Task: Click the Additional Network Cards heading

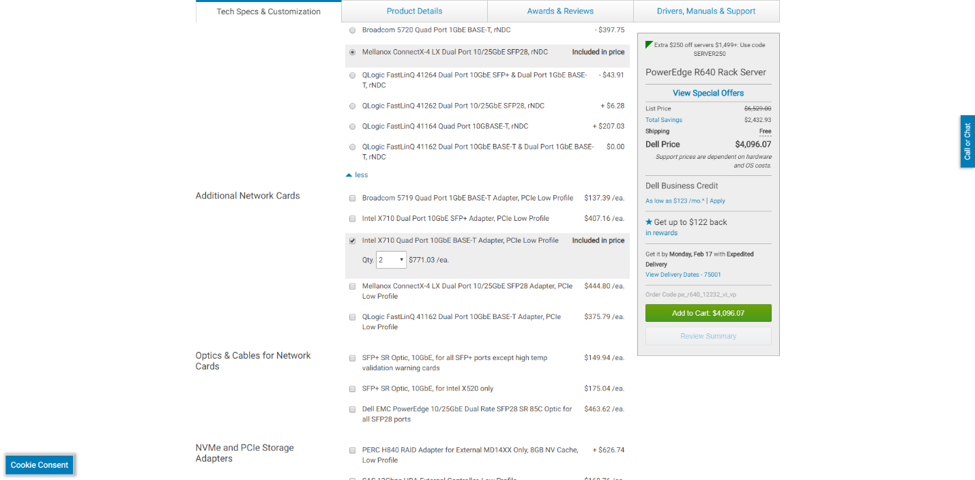Action: coord(247,196)
